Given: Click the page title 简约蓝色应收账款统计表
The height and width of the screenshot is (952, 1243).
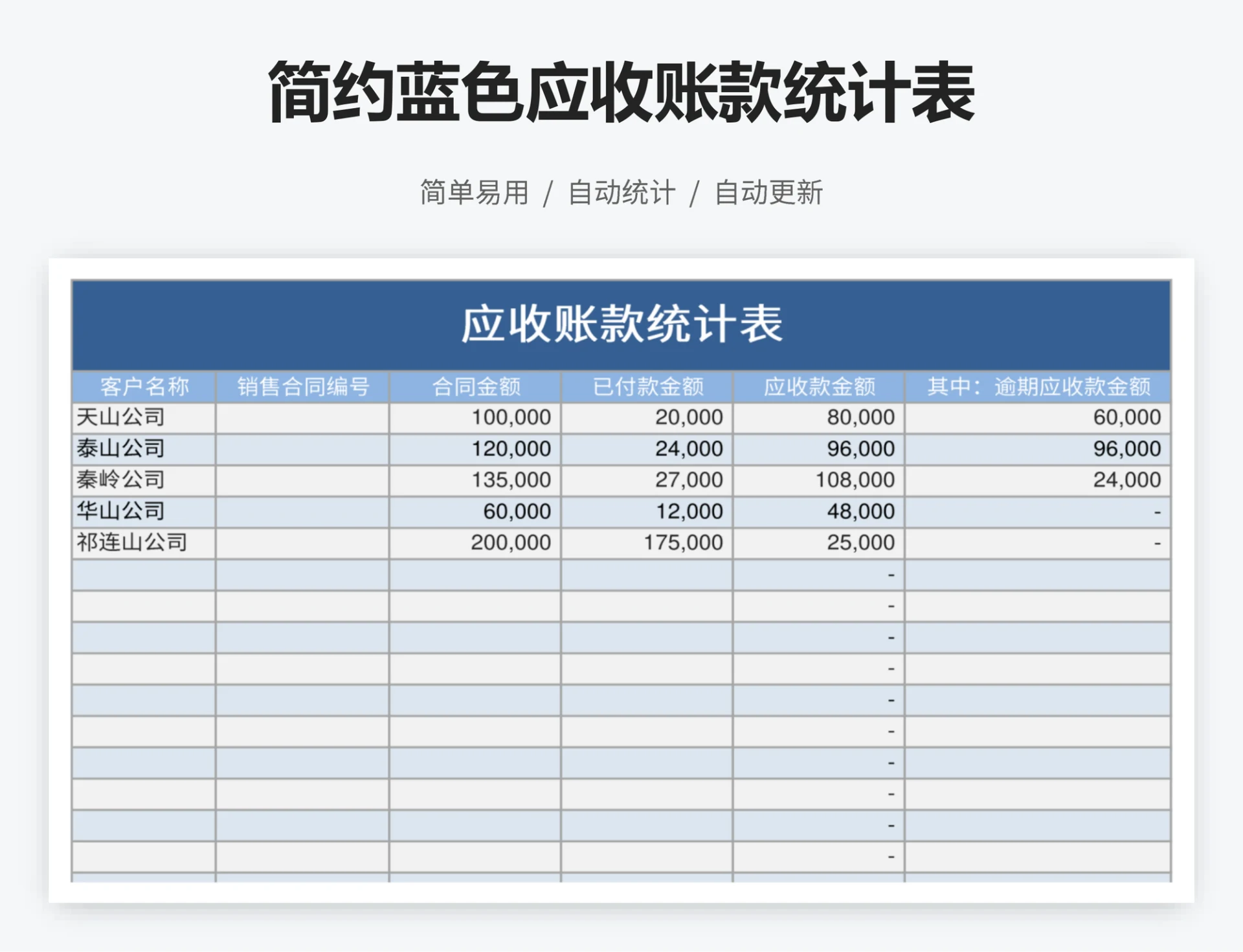Looking at the screenshot, I should click(x=620, y=94).
